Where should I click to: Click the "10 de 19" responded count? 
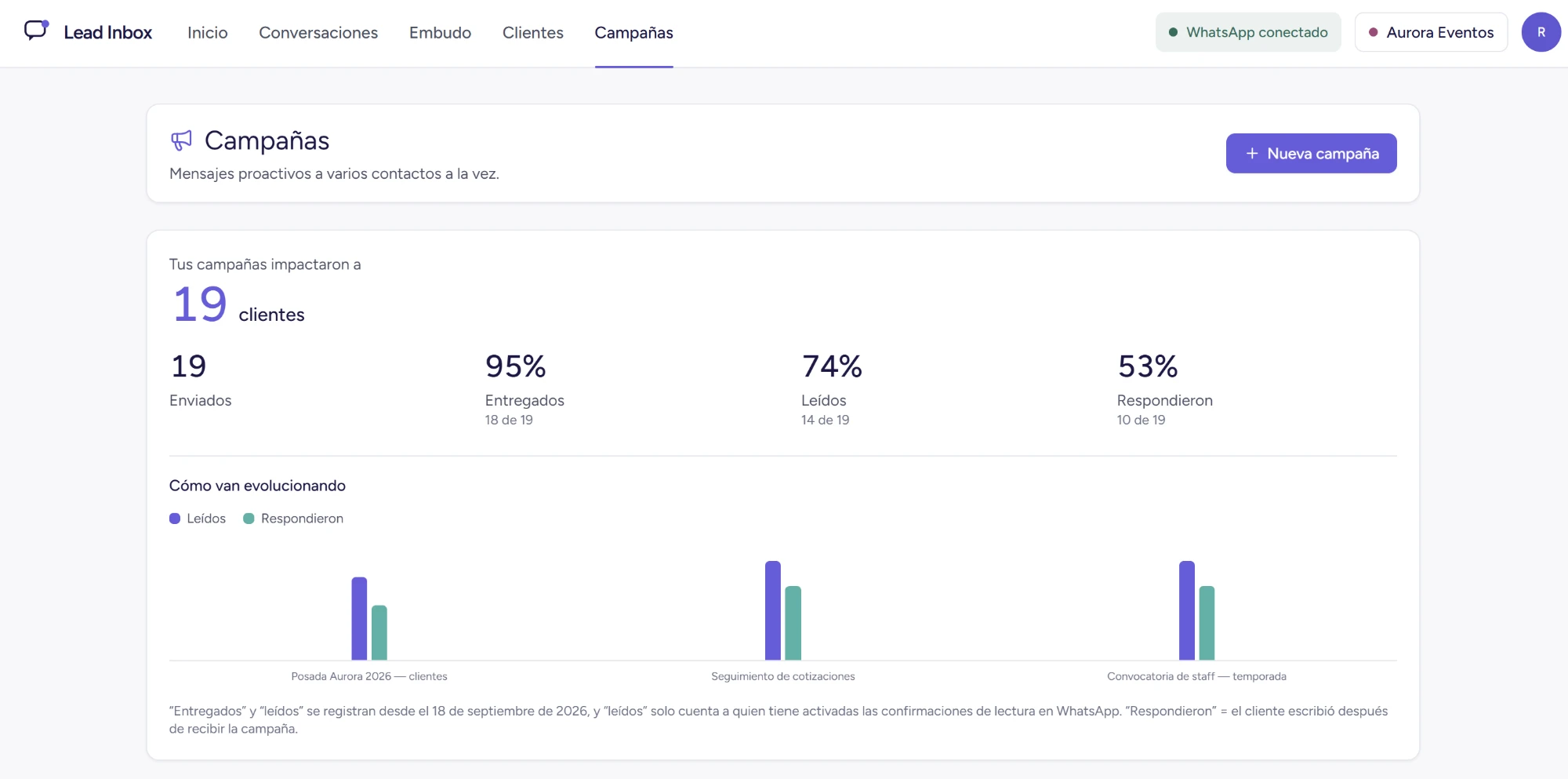point(1141,420)
